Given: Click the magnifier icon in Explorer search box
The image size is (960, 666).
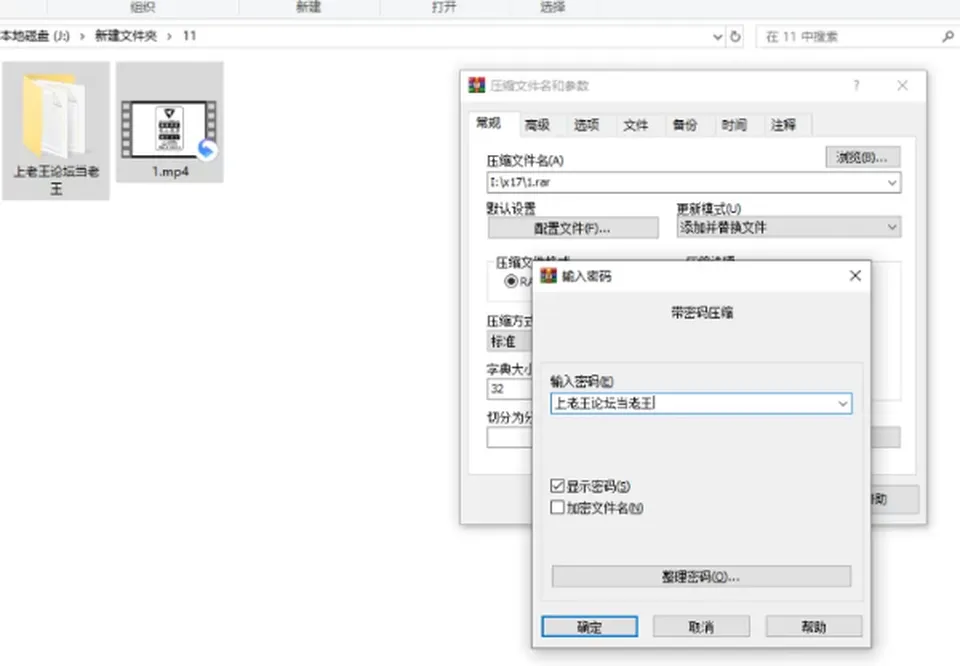Looking at the screenshot, I should [x=948, y=37].
